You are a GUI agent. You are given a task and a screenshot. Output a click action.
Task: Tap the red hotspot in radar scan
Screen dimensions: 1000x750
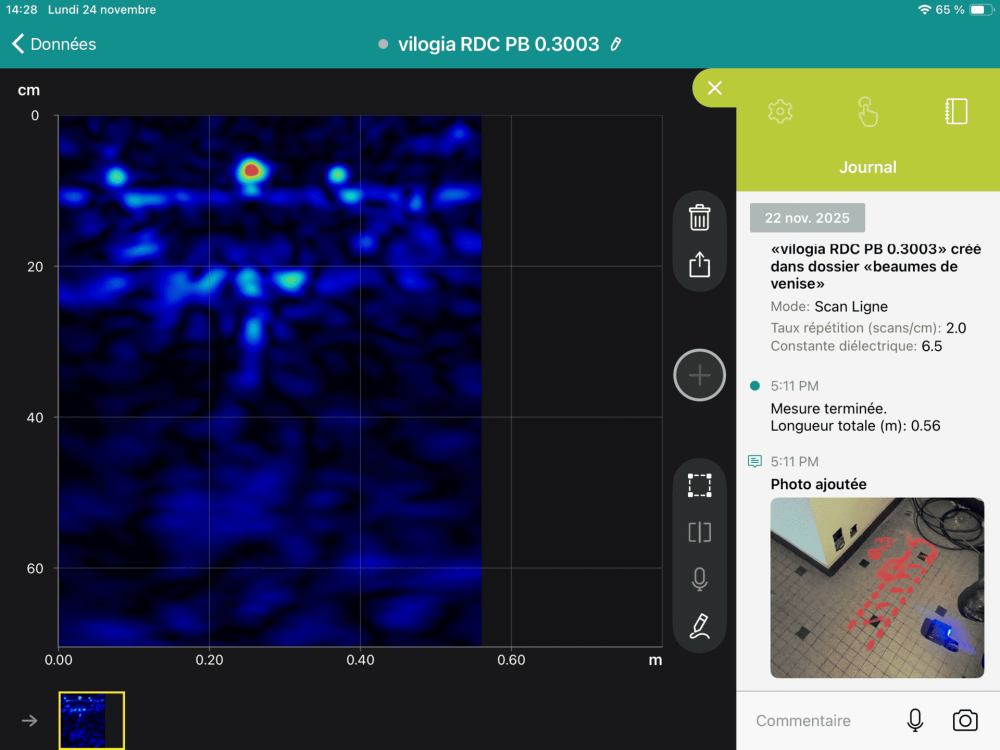251,171
